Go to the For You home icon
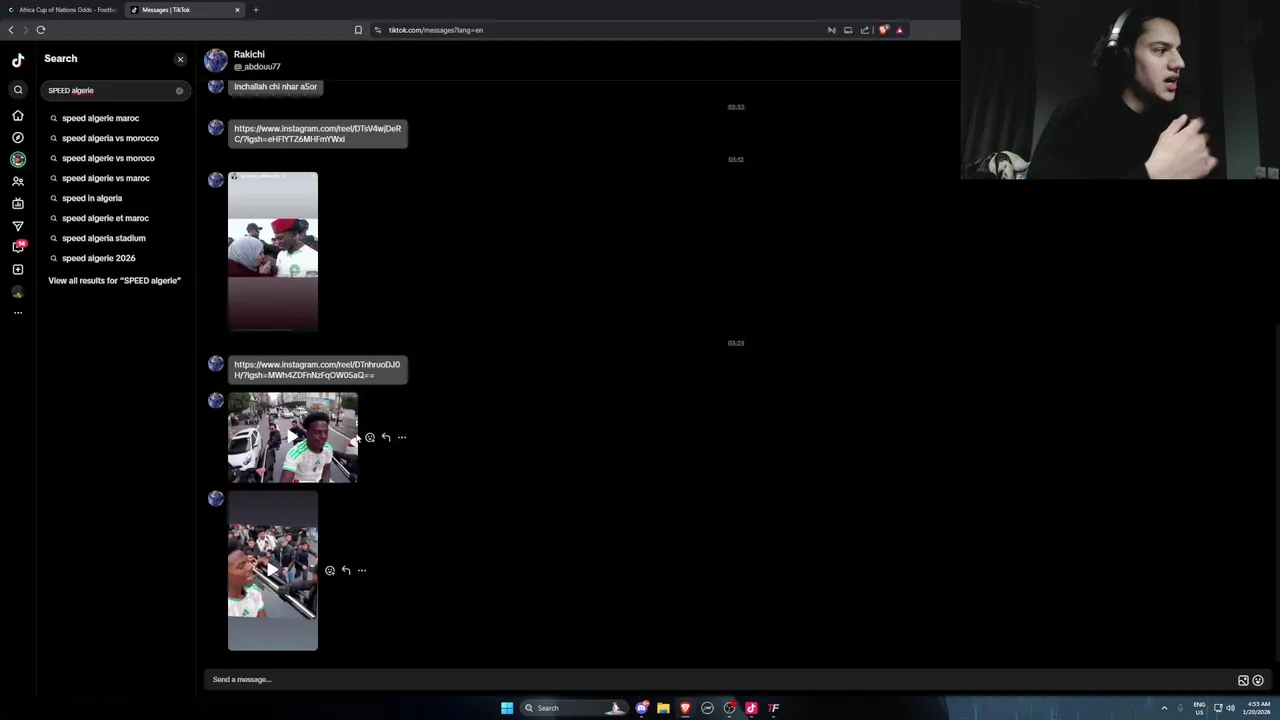The image size is (1280, 720). pyautogui.click(x=18, y=115)
